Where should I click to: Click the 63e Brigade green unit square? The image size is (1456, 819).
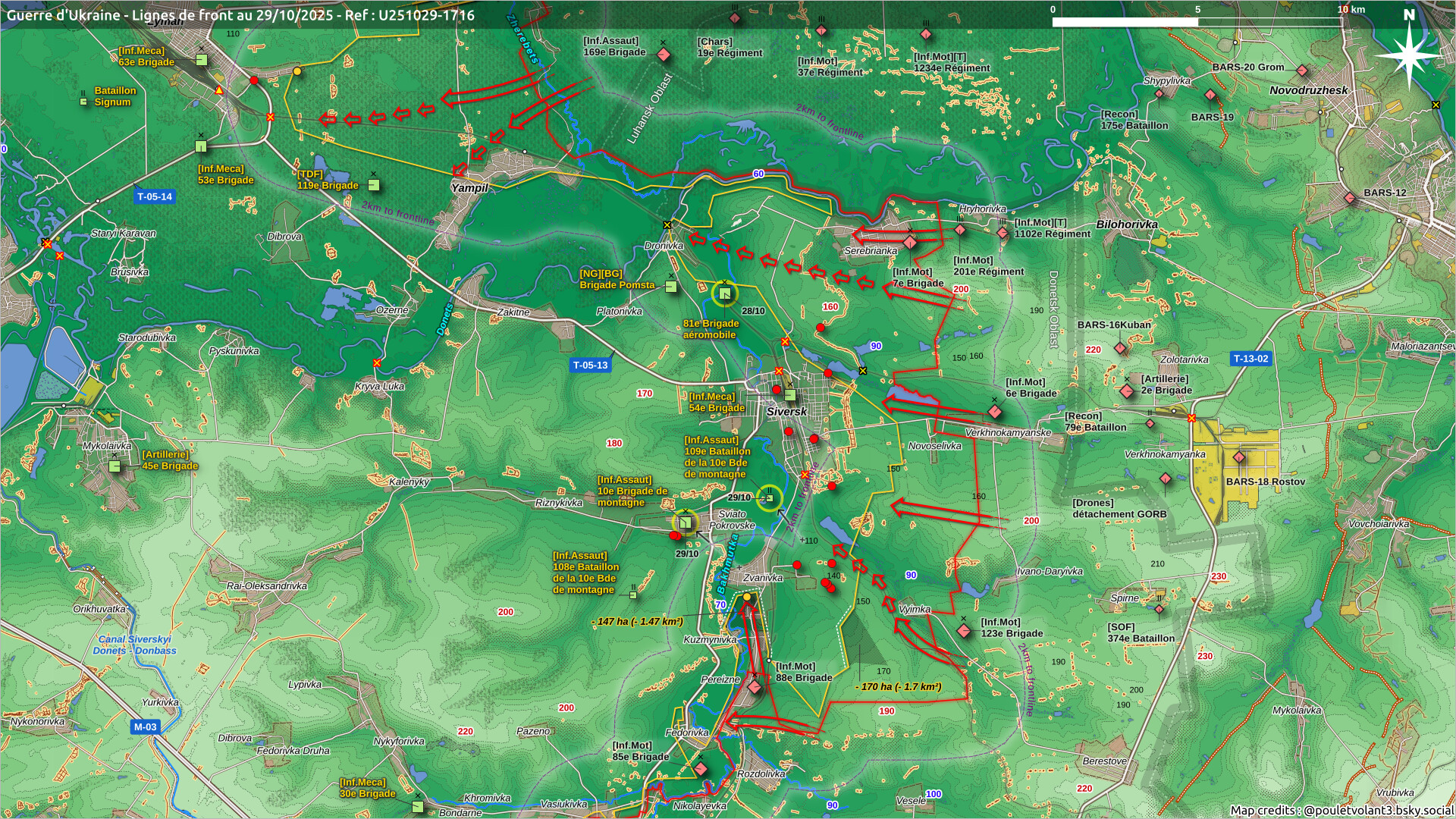(202, 60)
